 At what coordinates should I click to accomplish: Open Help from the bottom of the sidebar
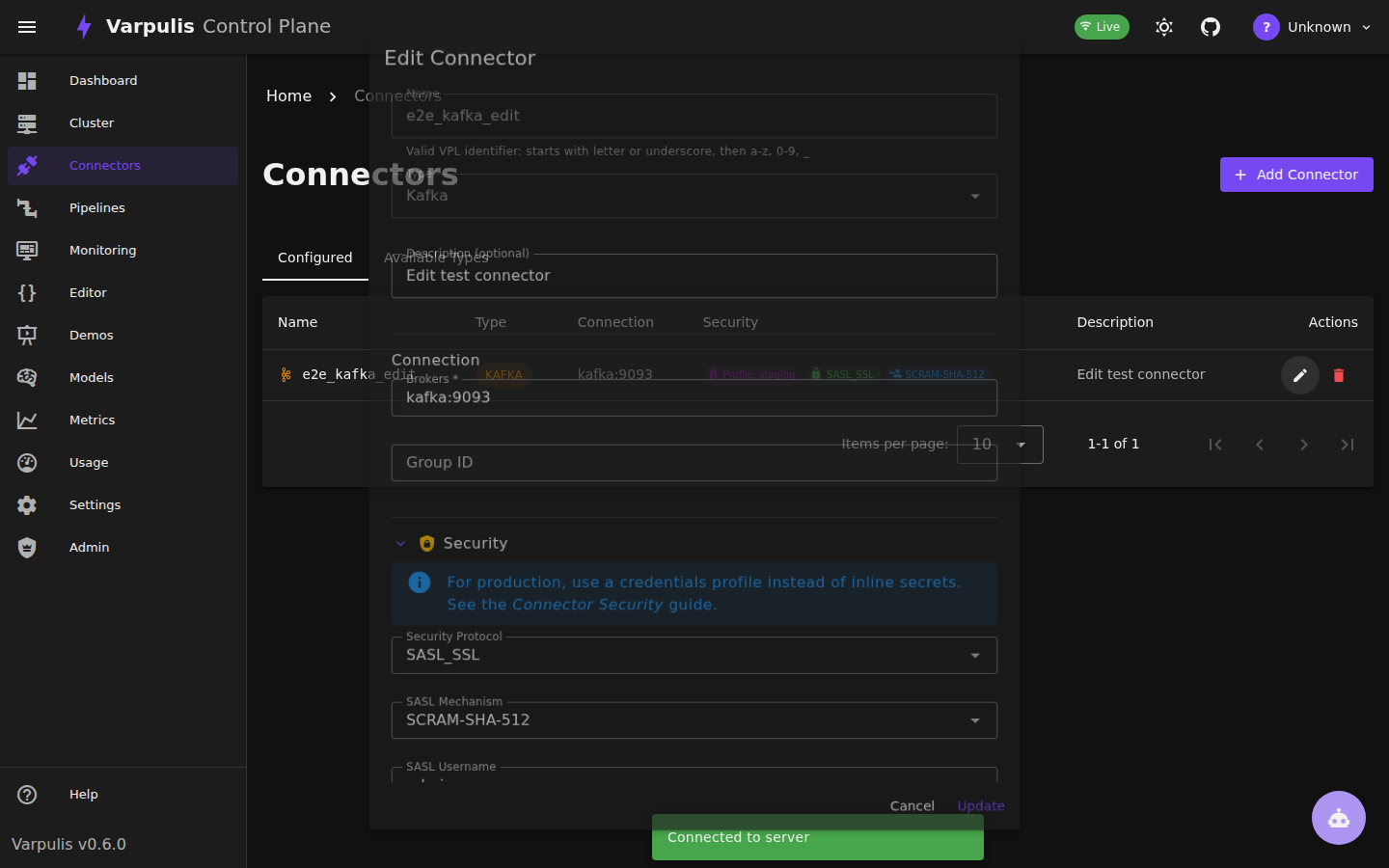83,794
